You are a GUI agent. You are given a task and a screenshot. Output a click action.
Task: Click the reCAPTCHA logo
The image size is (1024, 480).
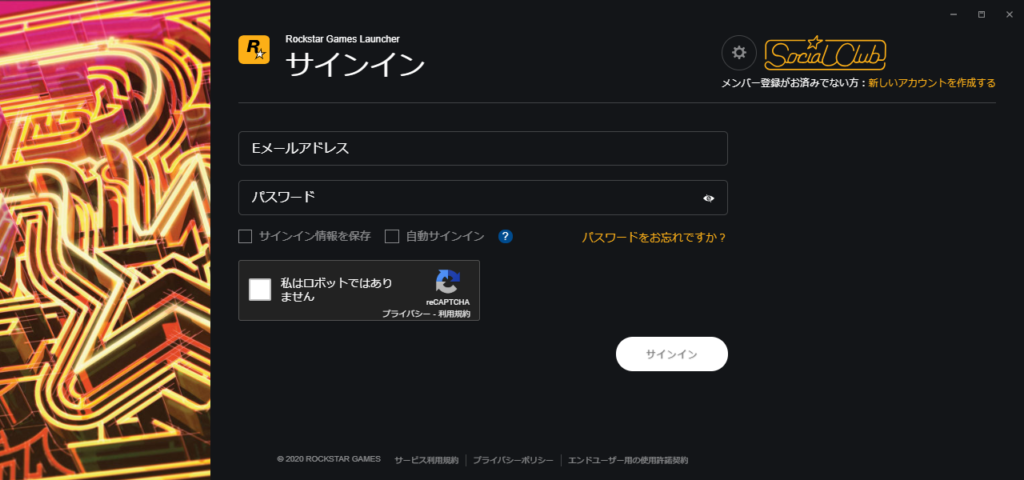pos(447,282)
